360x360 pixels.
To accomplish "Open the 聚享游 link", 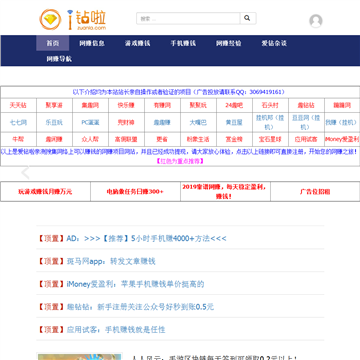I will pyautogui.click(x=54, y=105).
